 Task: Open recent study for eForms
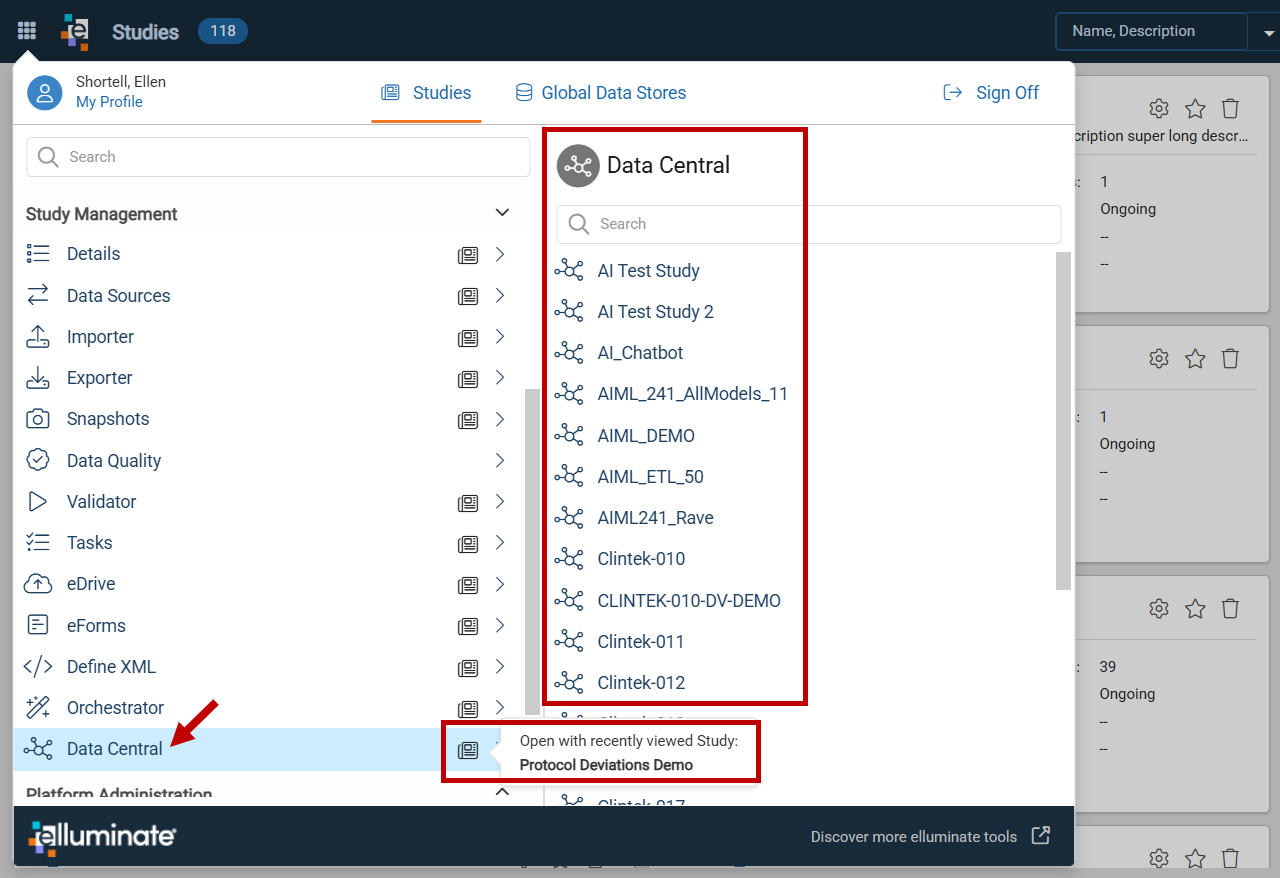point(468,627)
